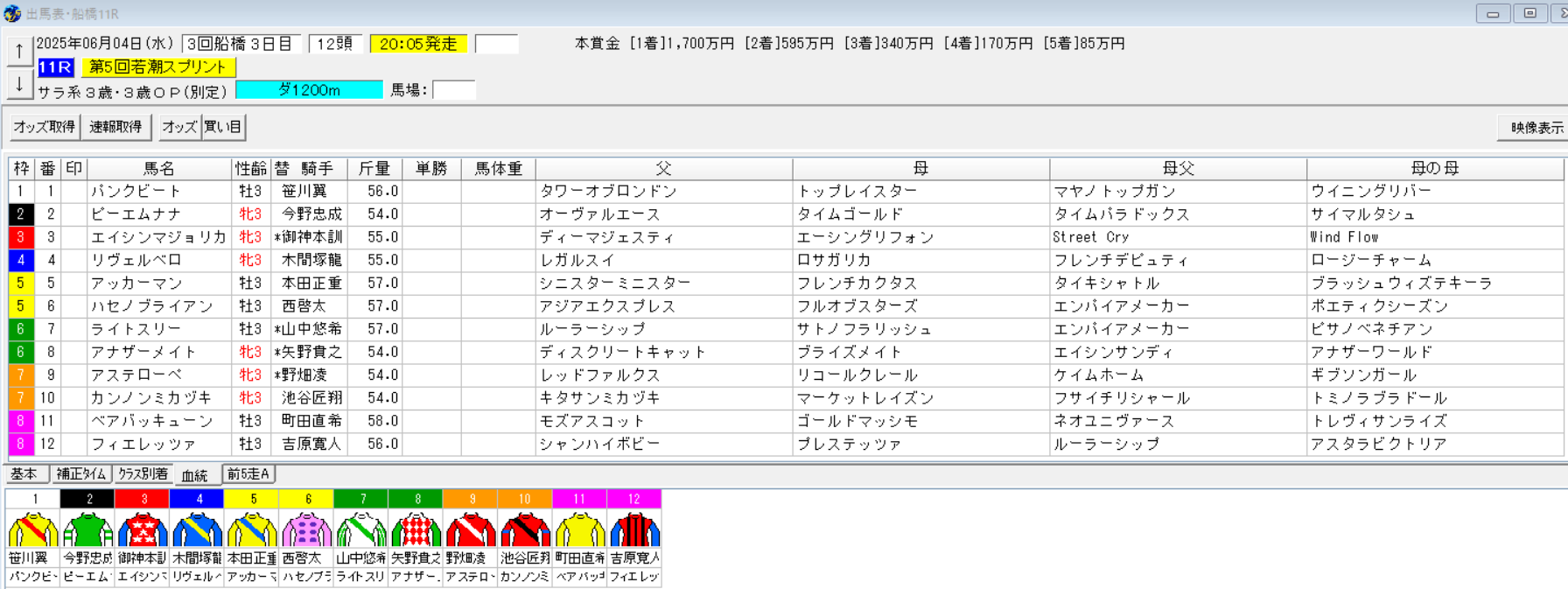
Task: Select the pink dotted silk for 西啓太
Action: point(306,529)
